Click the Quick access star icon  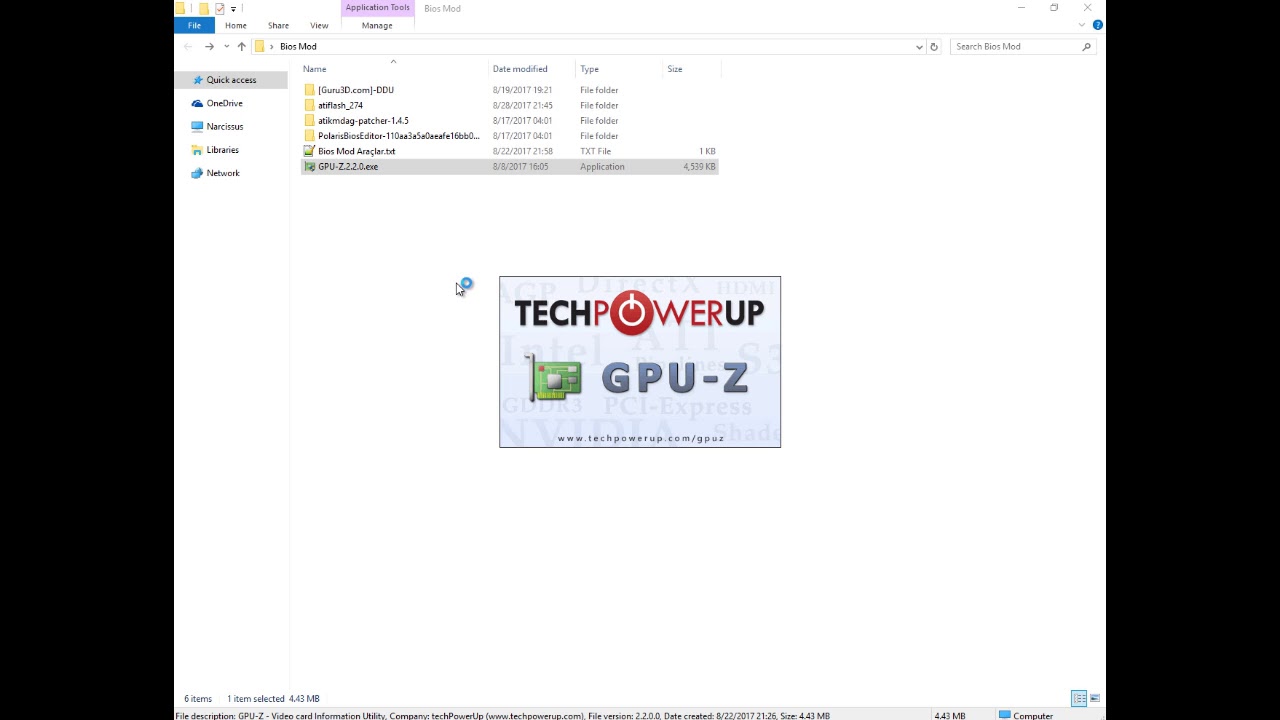tap(197, 80)
